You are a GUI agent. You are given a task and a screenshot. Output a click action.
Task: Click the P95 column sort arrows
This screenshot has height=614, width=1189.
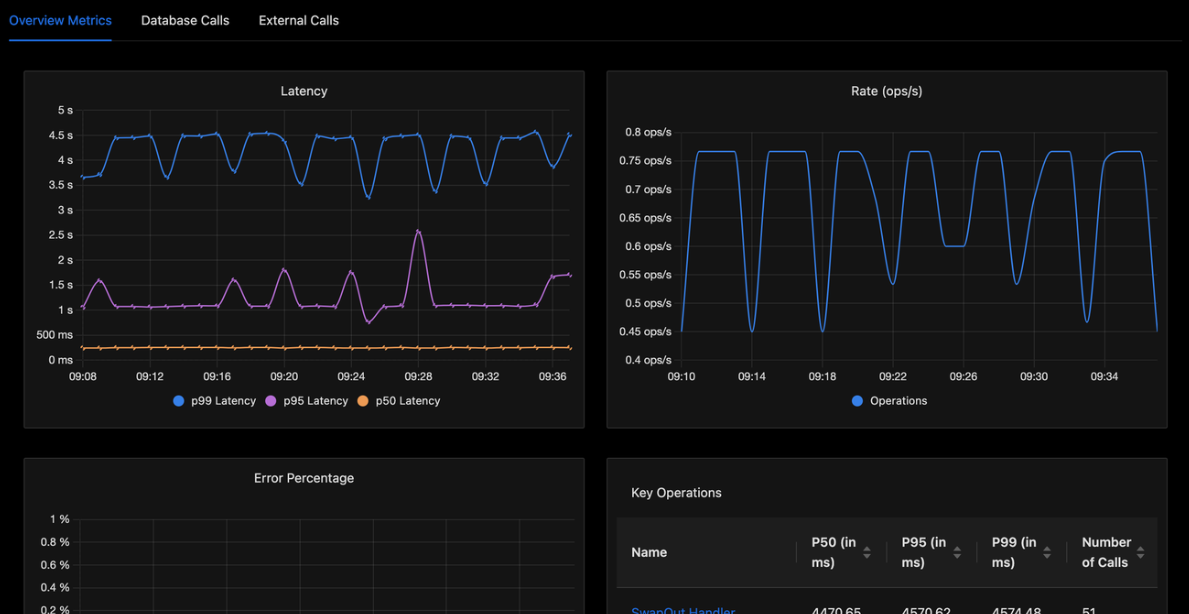pyautogui.click(x=957, y=553)
